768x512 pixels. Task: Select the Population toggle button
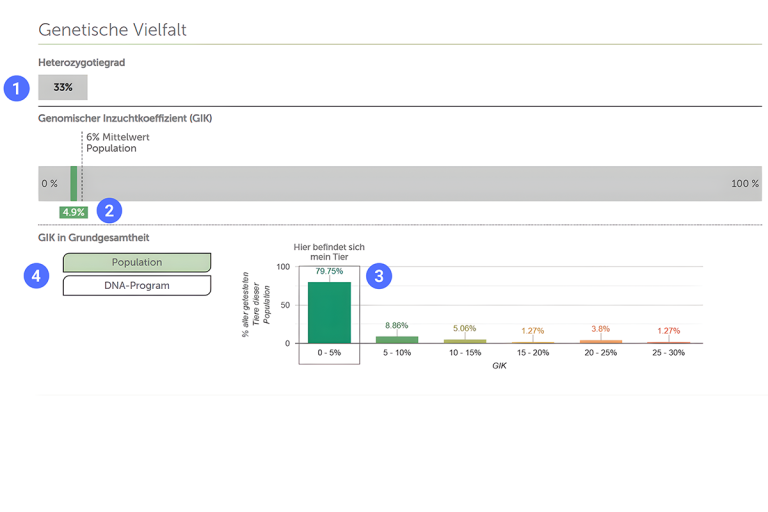[x=137, y=263]
